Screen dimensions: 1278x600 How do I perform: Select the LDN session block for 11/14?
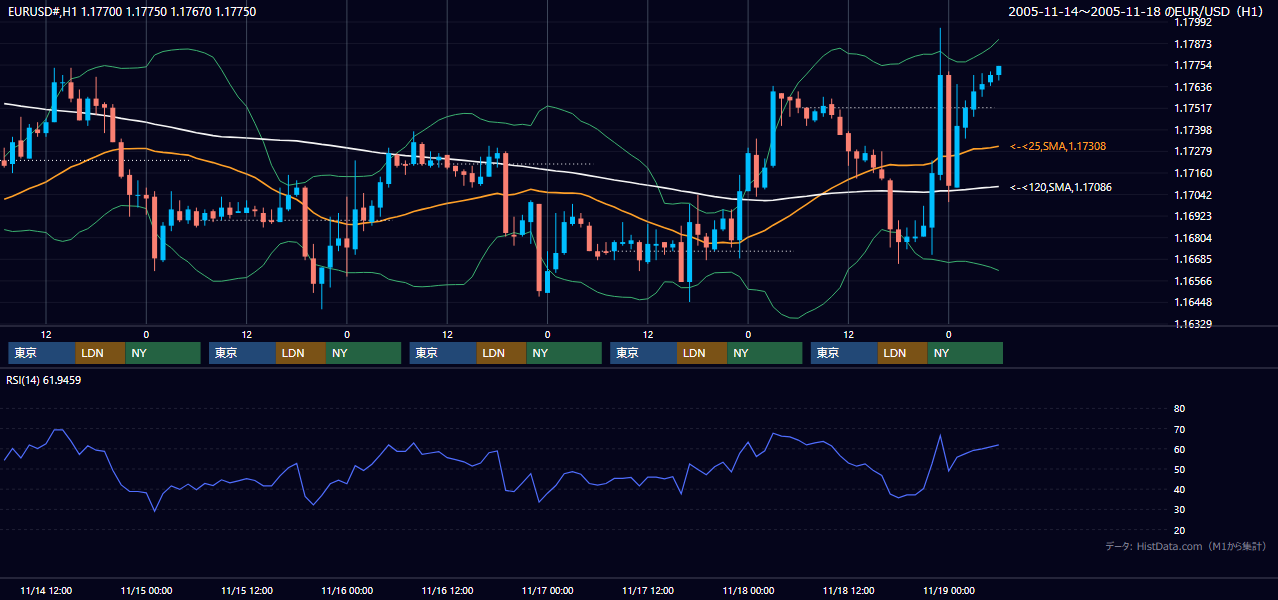pos(101,353)
